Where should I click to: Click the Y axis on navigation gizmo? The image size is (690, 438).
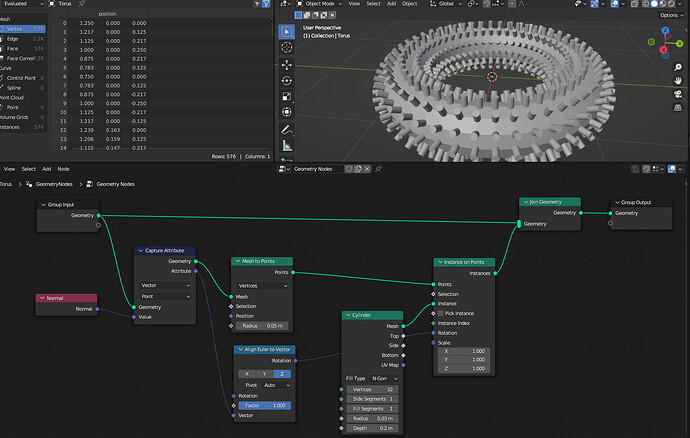[x=679, y=44]
